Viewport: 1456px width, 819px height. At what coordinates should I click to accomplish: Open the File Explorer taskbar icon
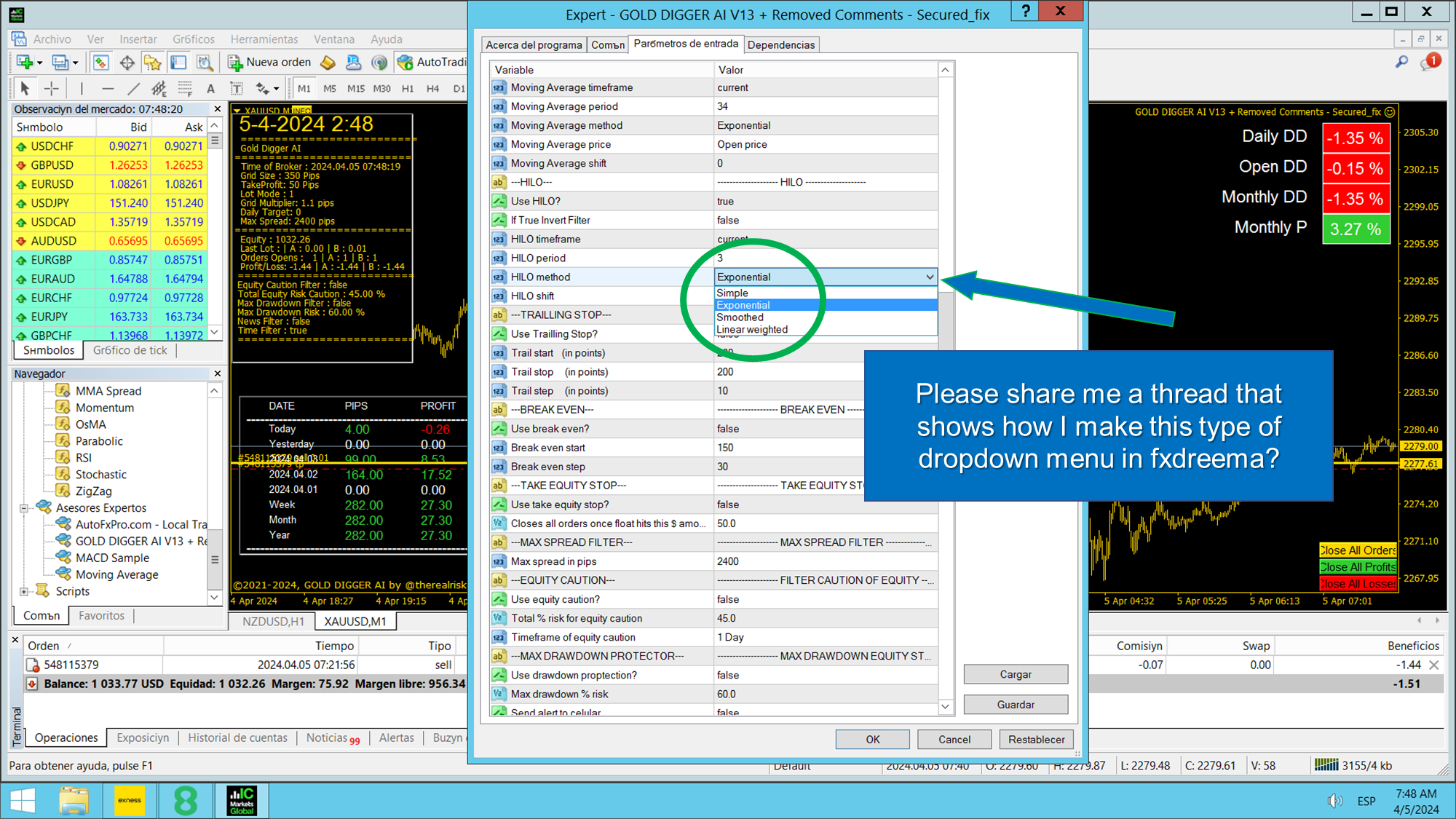[74, 801]
